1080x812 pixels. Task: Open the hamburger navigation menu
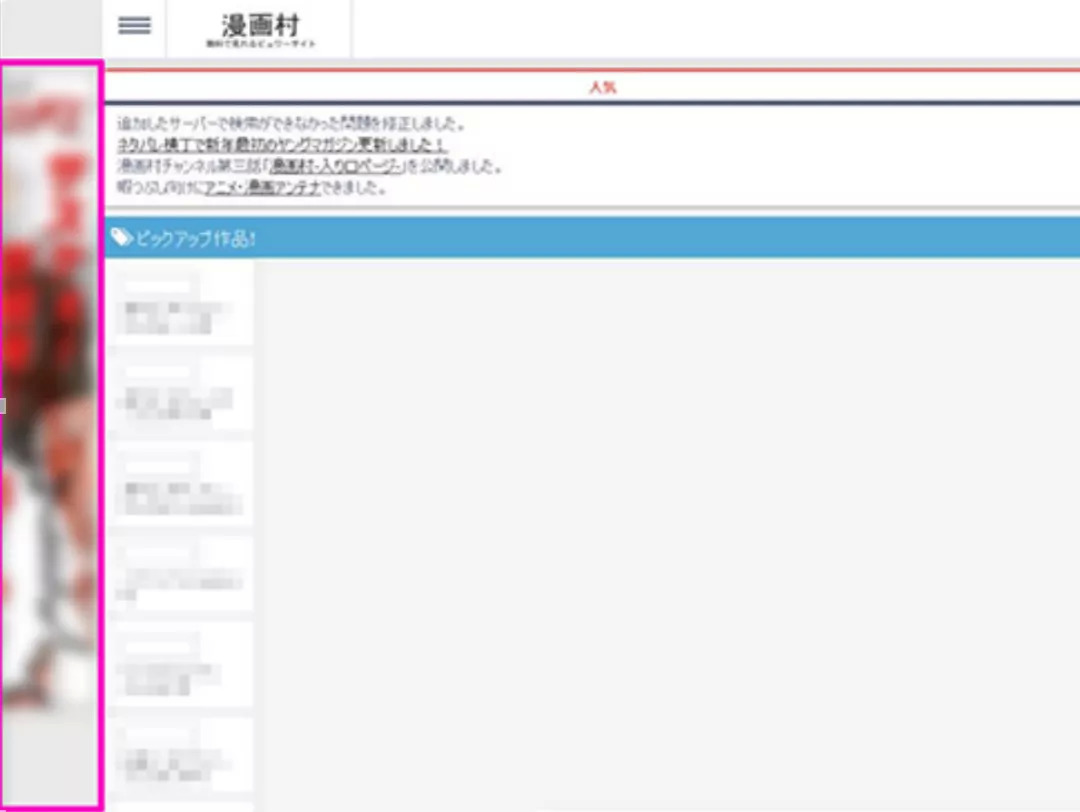(x=134, y=27)
